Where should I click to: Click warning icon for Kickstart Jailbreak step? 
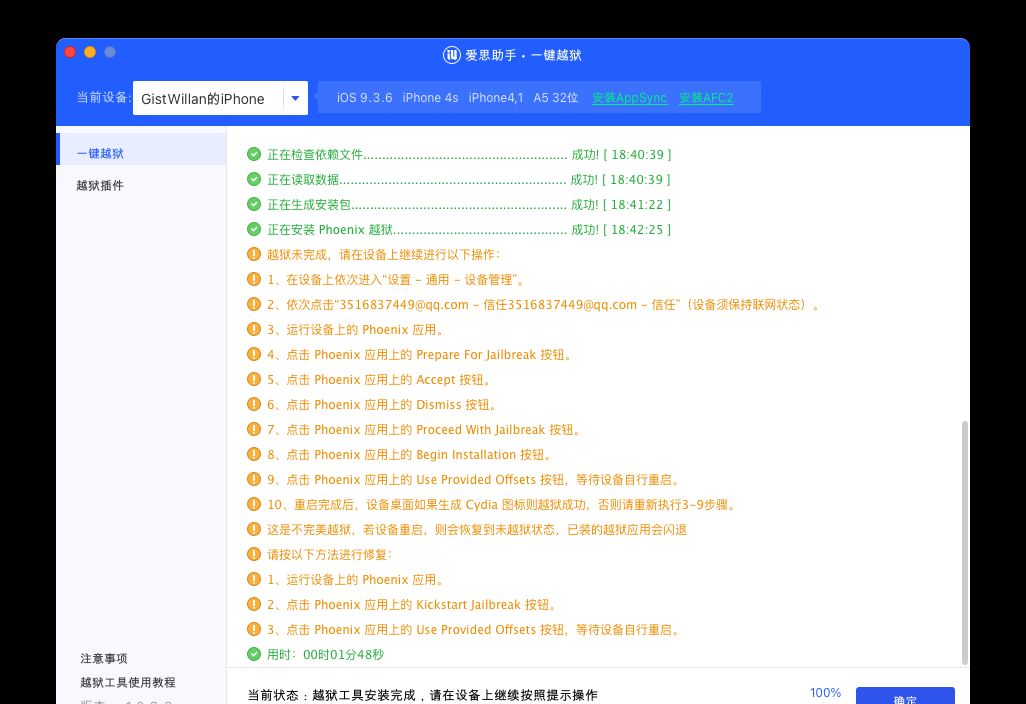(254, 604)
